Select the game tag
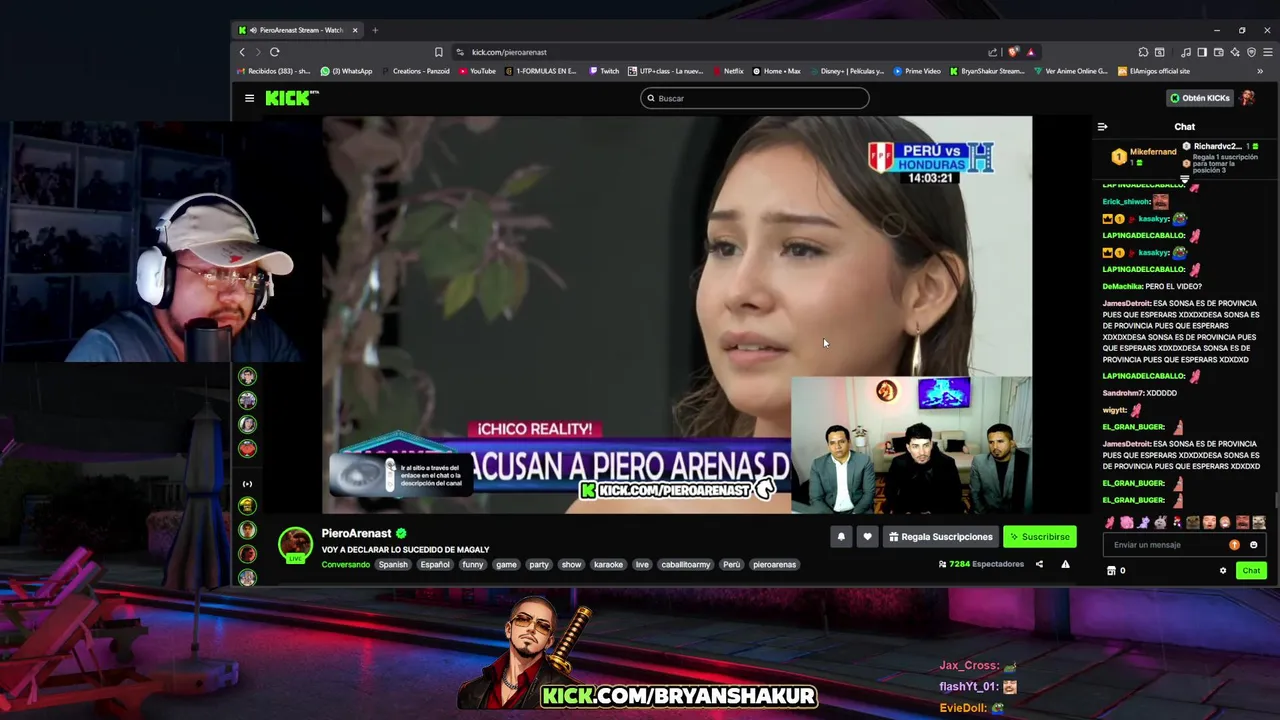Image resolution: width=1280 pixels, height=720 pixels. (507, 565)
